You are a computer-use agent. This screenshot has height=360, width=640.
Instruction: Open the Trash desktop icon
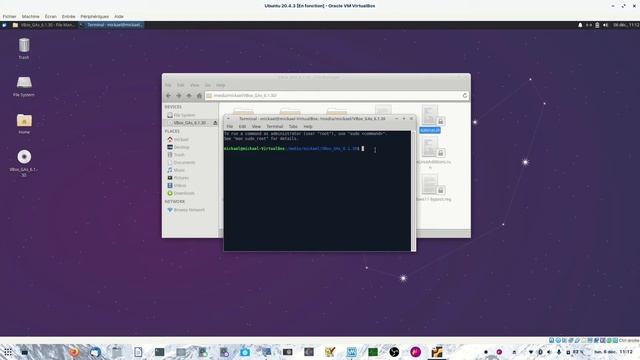click(x=24, y=48)
